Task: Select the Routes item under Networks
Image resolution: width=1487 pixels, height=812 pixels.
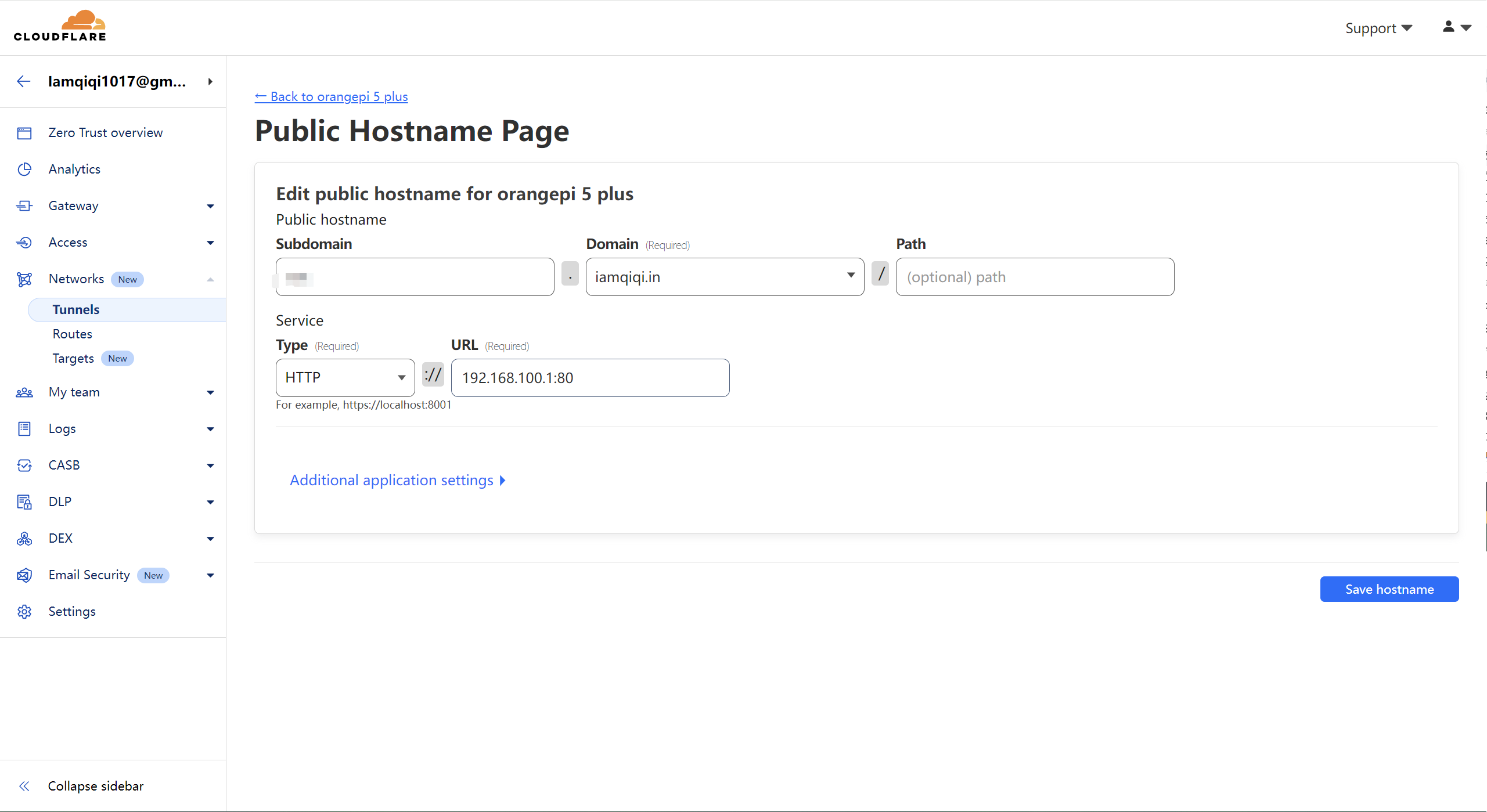Action: tap(73, 334)
